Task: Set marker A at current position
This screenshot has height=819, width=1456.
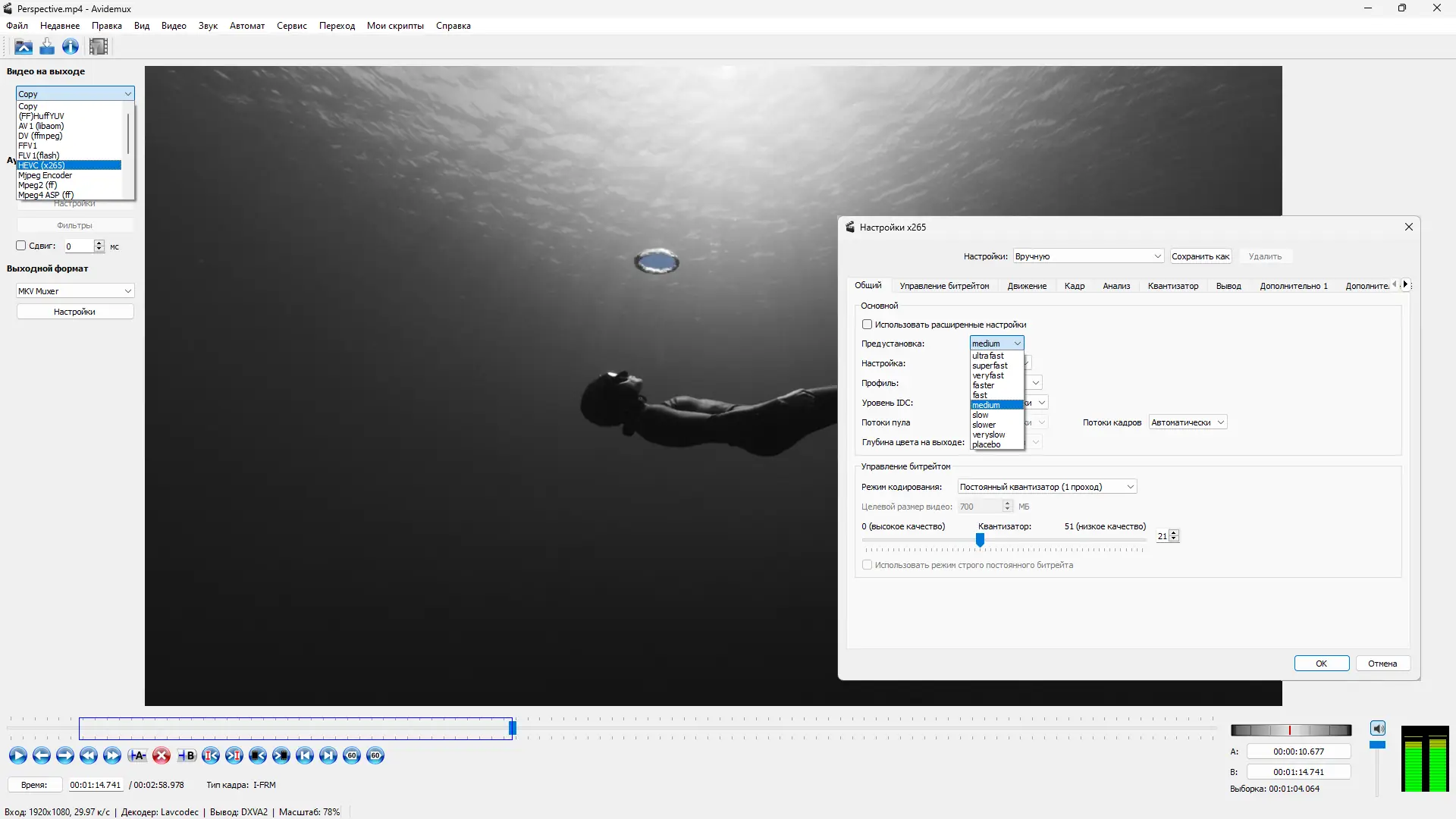Action: (137, 755)
